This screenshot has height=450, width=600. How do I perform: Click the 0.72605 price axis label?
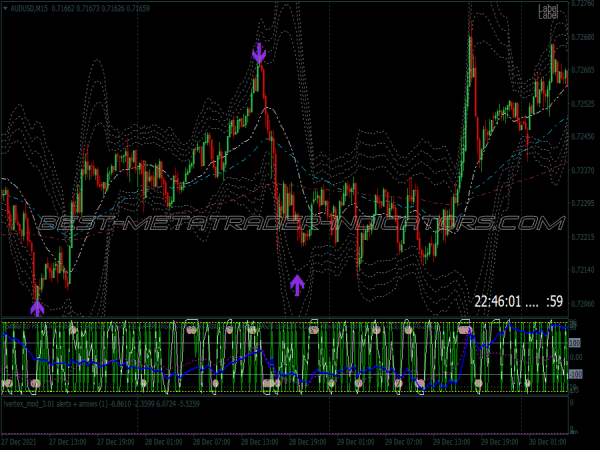[x=583, y=70]
